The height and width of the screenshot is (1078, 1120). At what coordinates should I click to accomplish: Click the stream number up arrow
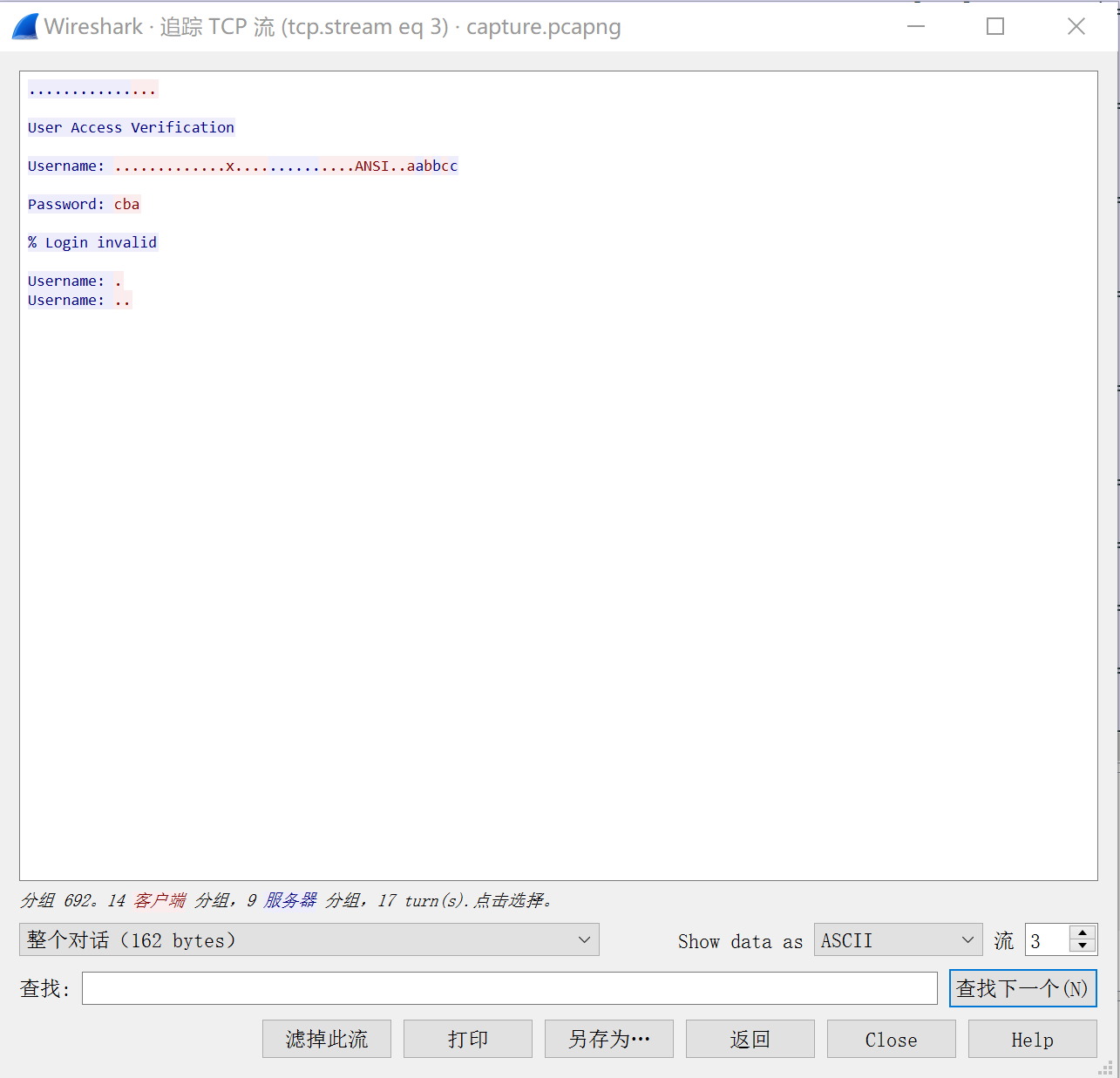[1083, 932]
